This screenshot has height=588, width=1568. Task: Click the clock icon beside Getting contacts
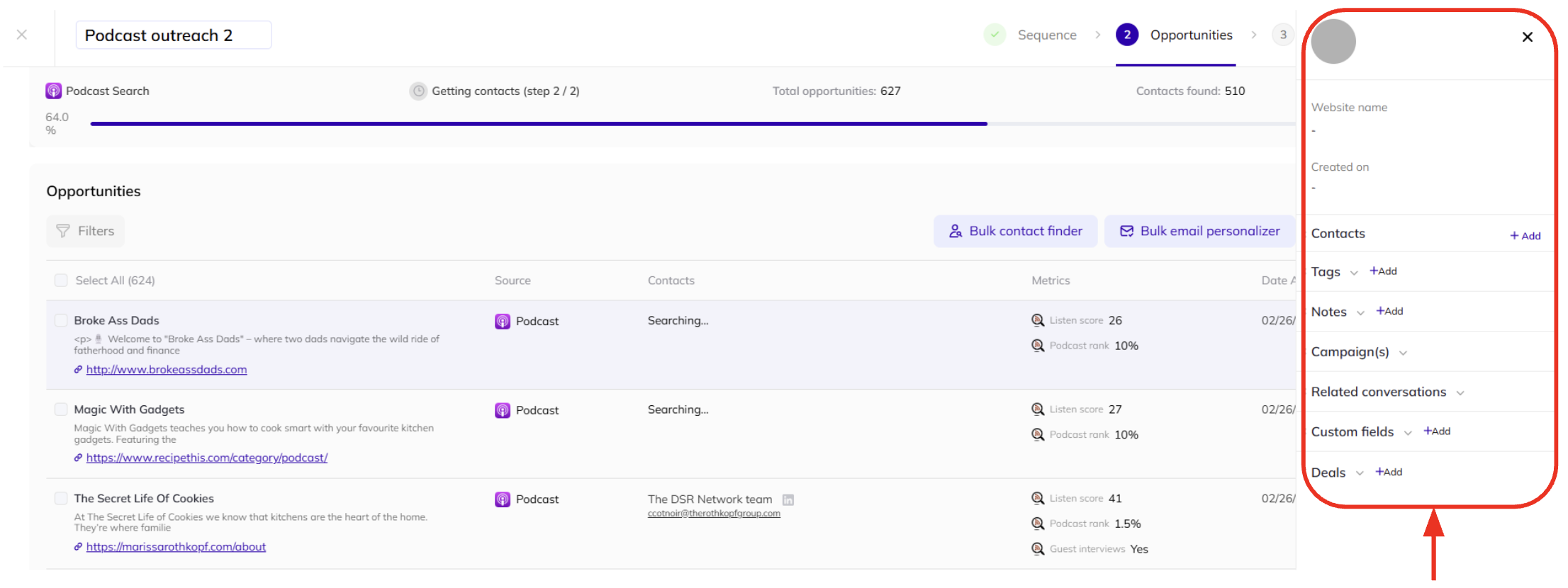[418, 91]
